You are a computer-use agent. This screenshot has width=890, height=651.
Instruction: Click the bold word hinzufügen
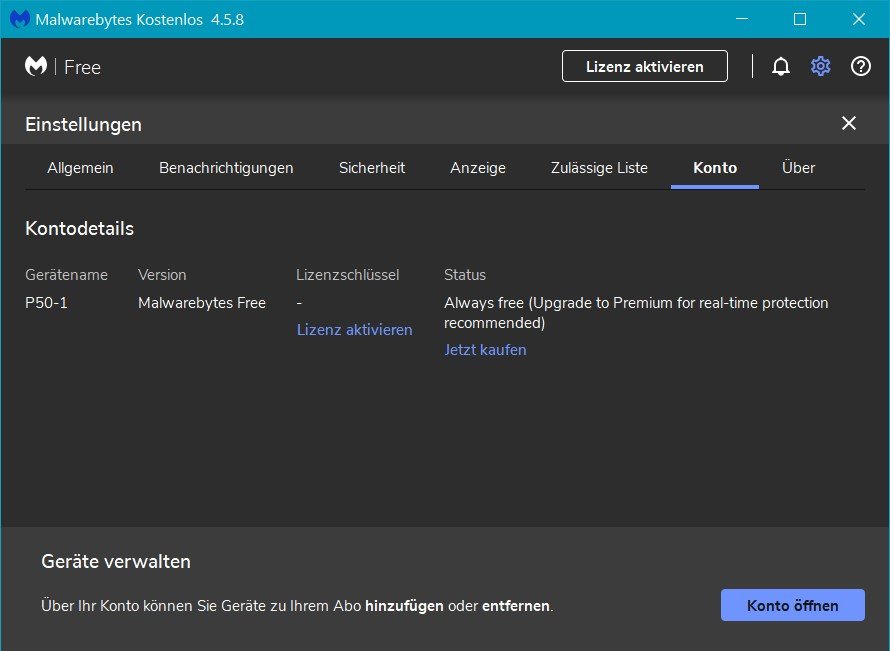click(x=404, y=606)
